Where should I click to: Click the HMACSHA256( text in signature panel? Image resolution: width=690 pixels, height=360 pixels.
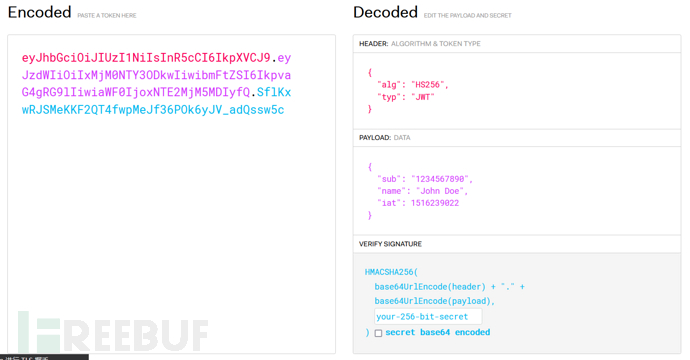(391, 272)
